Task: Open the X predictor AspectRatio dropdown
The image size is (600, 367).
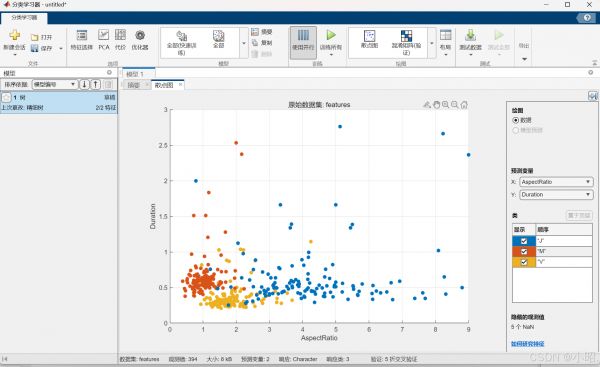Action: [556, 182]
